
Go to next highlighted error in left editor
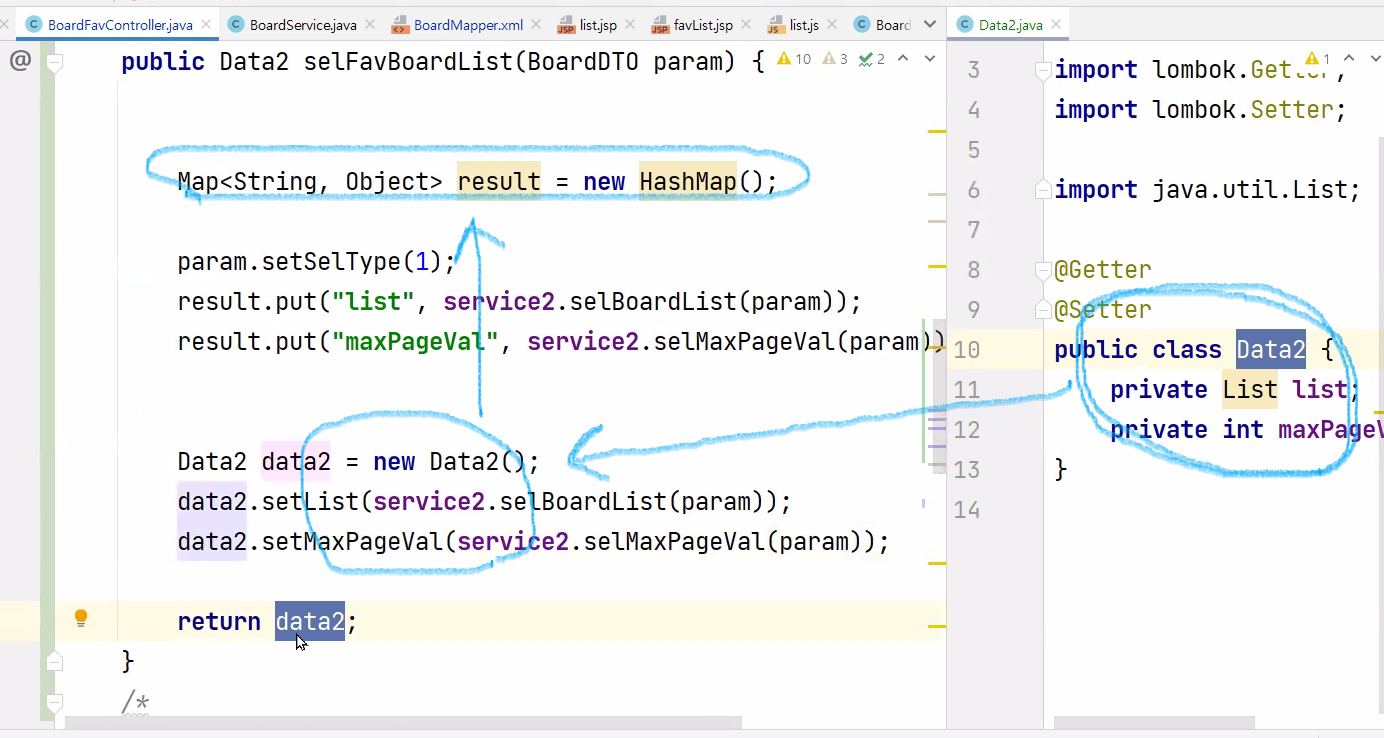click(x=929, y=59)
